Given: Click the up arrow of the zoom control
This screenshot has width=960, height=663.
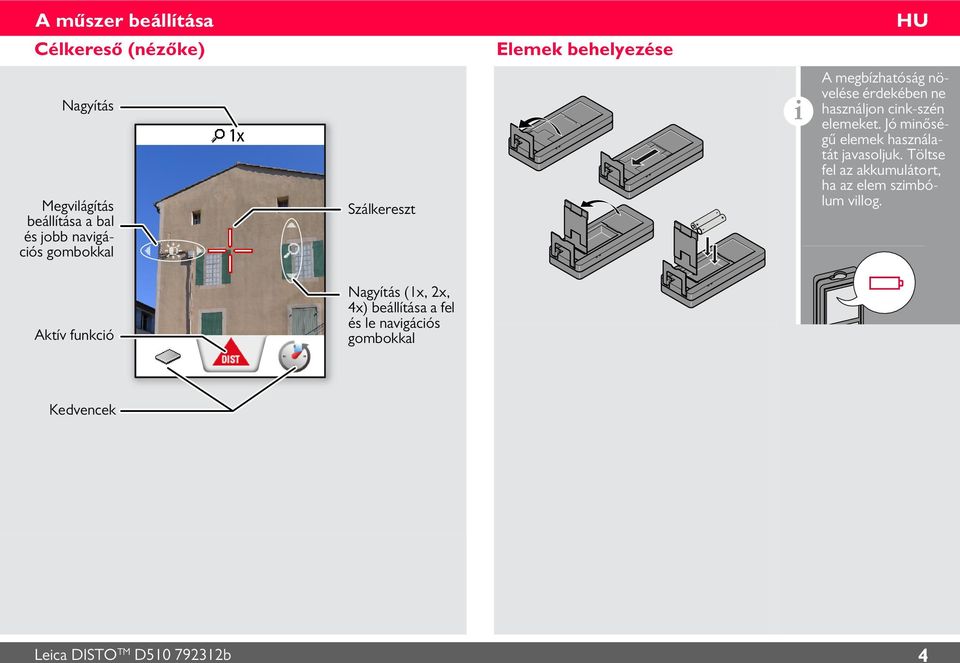Looking at the screenshot, I should pos(292,225).
